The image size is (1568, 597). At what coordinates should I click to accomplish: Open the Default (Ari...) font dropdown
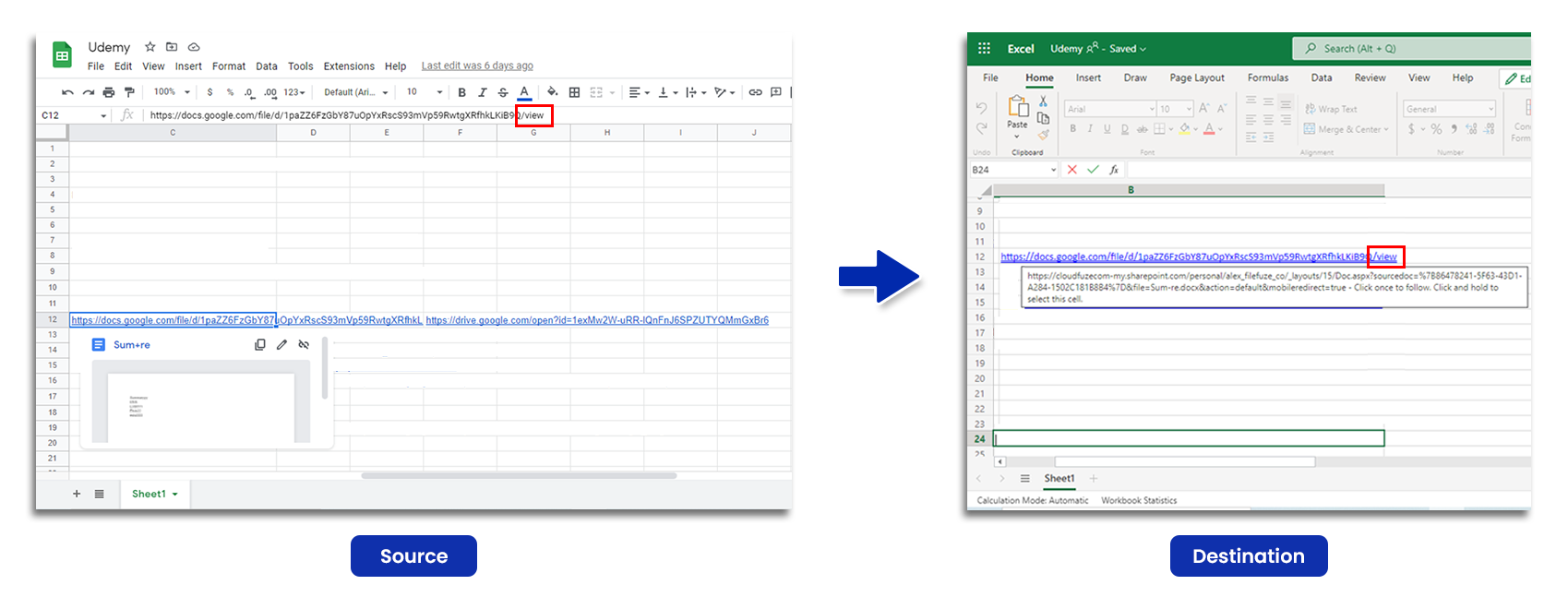(356, 92)
